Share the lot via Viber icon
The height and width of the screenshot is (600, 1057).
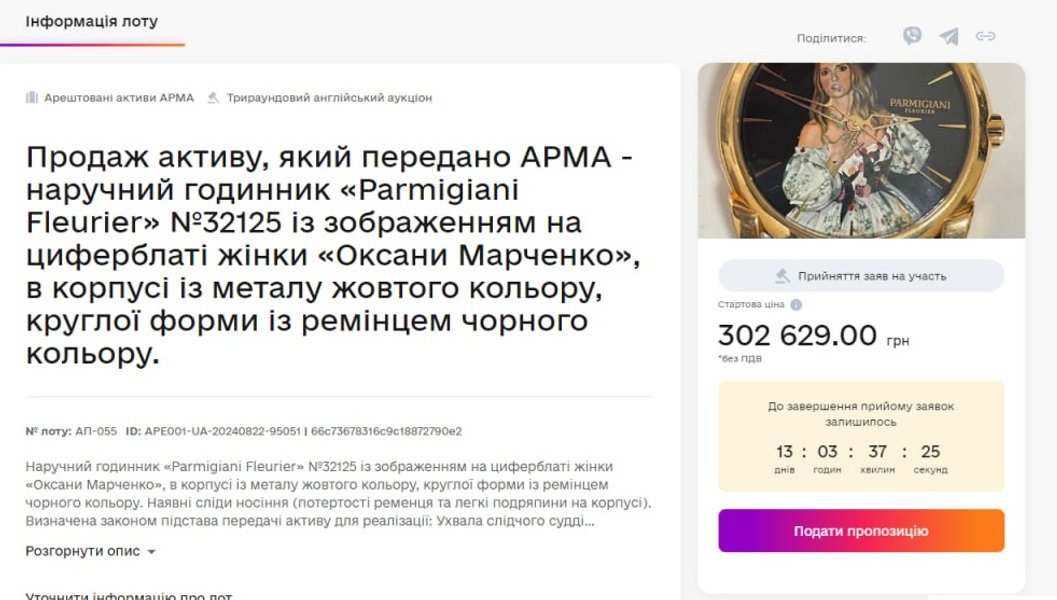tap(912, 37)
